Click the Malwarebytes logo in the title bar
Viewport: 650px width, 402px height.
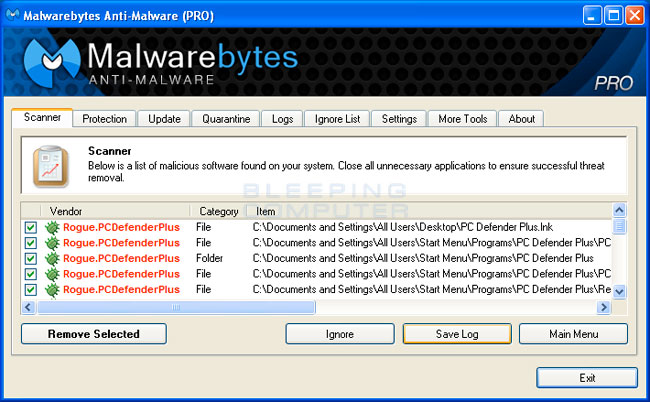click(12, 15)
